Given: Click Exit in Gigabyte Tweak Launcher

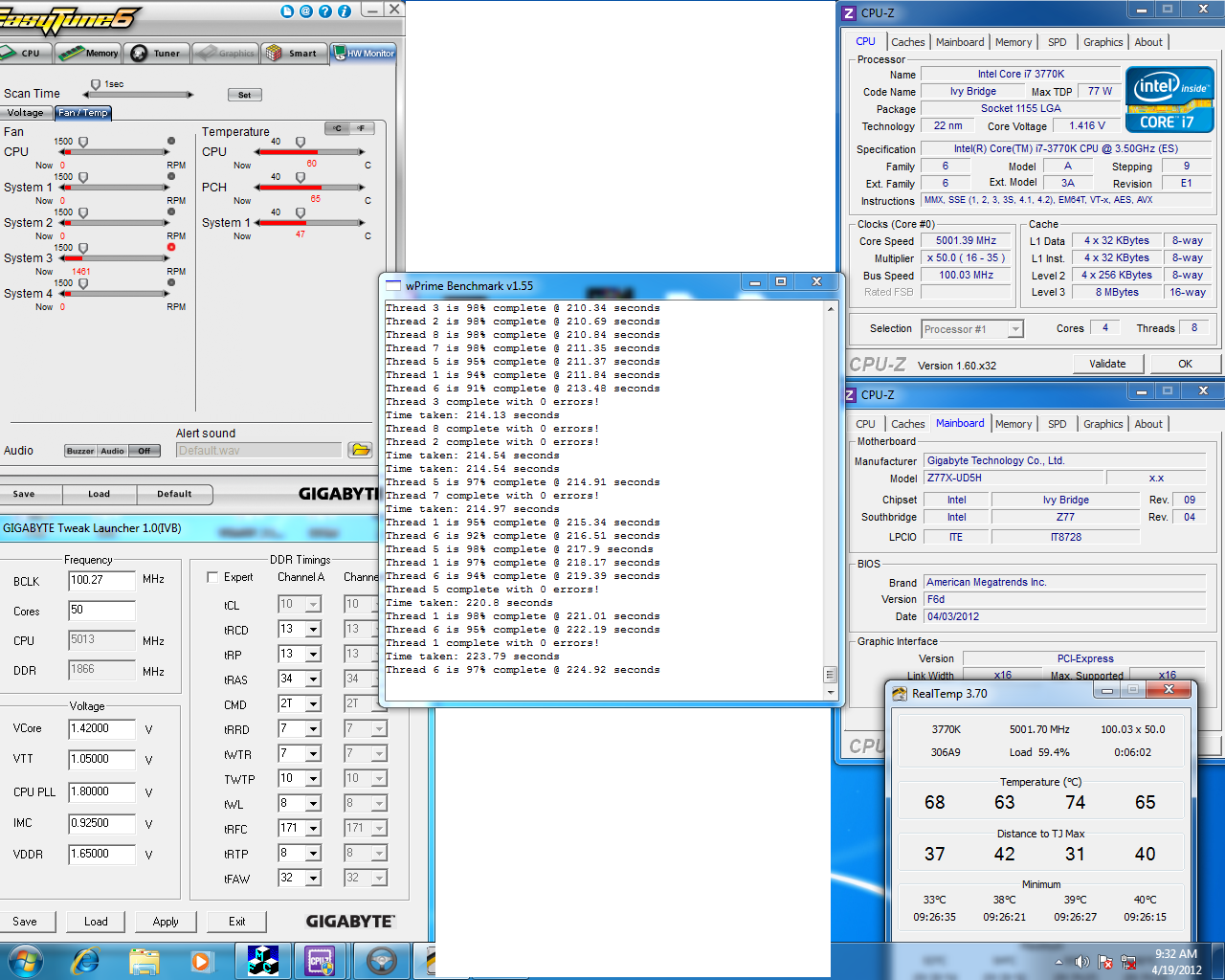Looking at the screenshot, I should (x=237, y=922).
